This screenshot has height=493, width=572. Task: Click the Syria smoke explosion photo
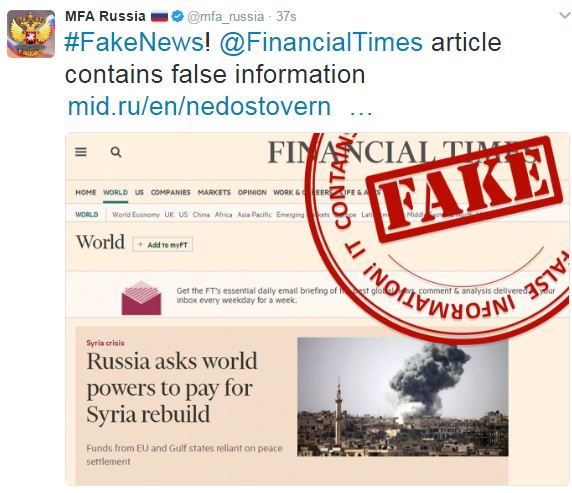403,397
